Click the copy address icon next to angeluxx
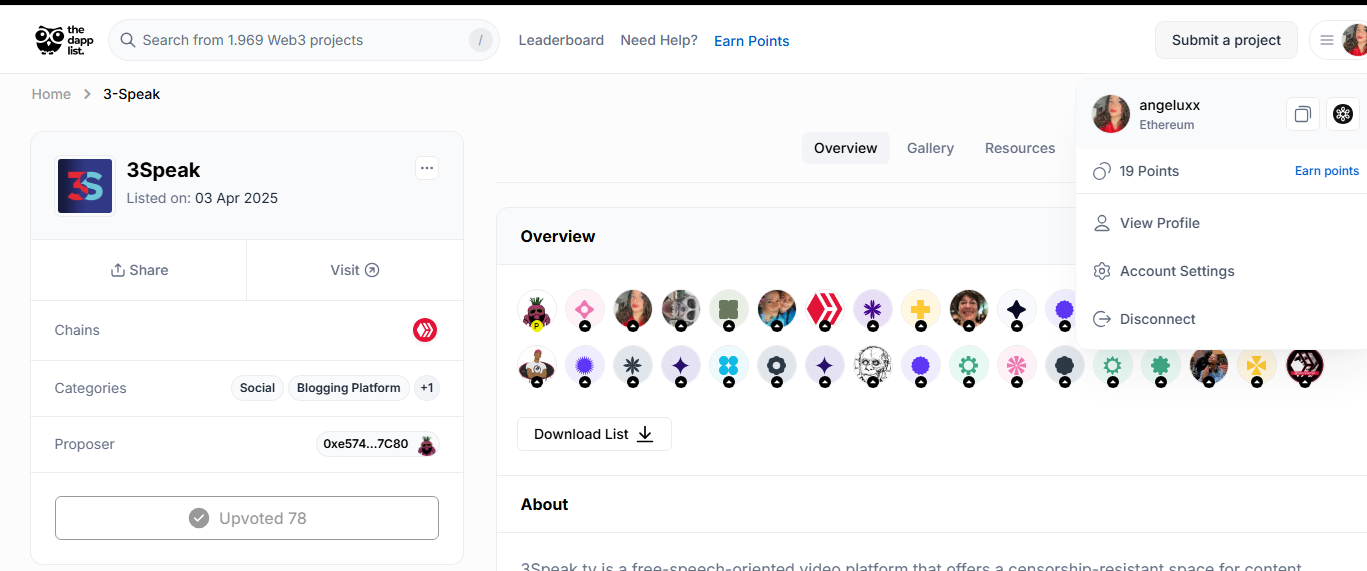The height and width of the screenshot is (571, 1367). [1302, 114]
